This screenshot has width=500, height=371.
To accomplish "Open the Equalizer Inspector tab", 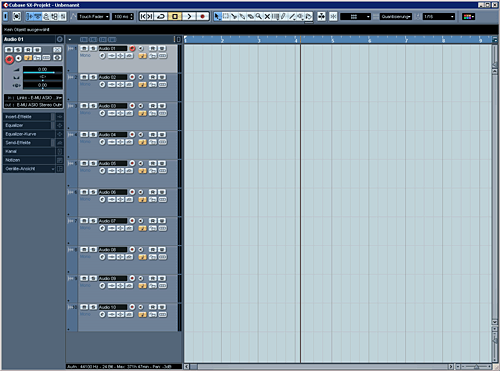I will click(27, 125).
